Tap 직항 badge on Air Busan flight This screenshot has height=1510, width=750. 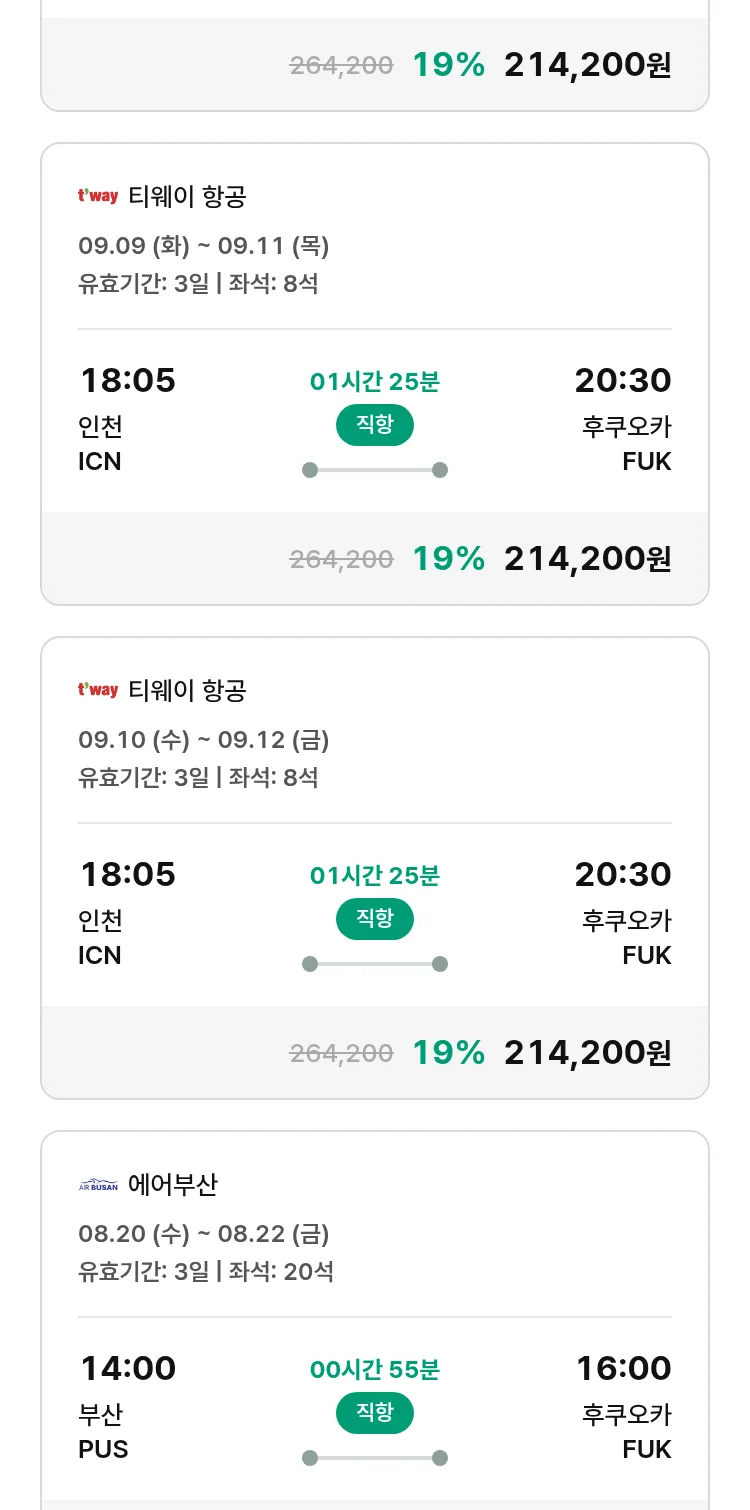pos(375,1413)
